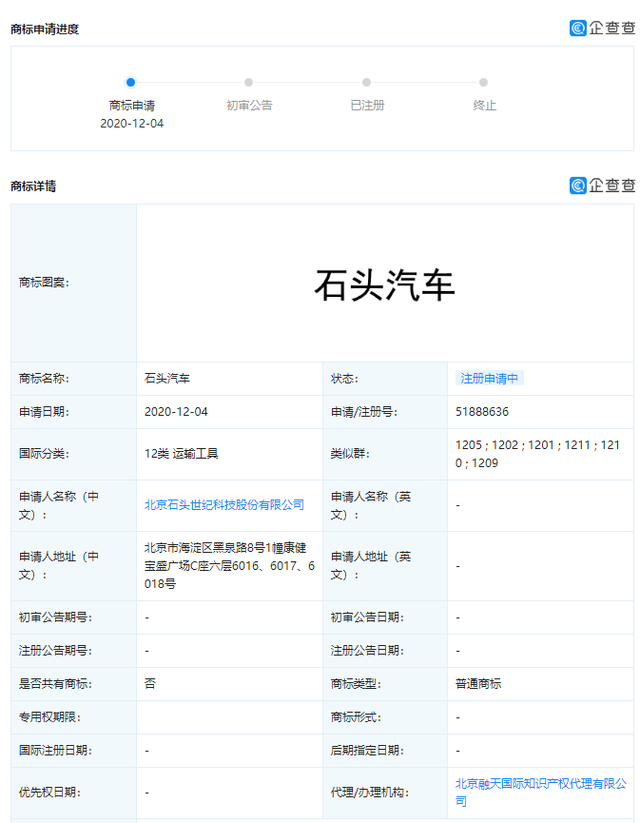The width and height of the screenshot is (640, 823).
Task: Click the 申请人名称（英文） field label
Action: 371,505
